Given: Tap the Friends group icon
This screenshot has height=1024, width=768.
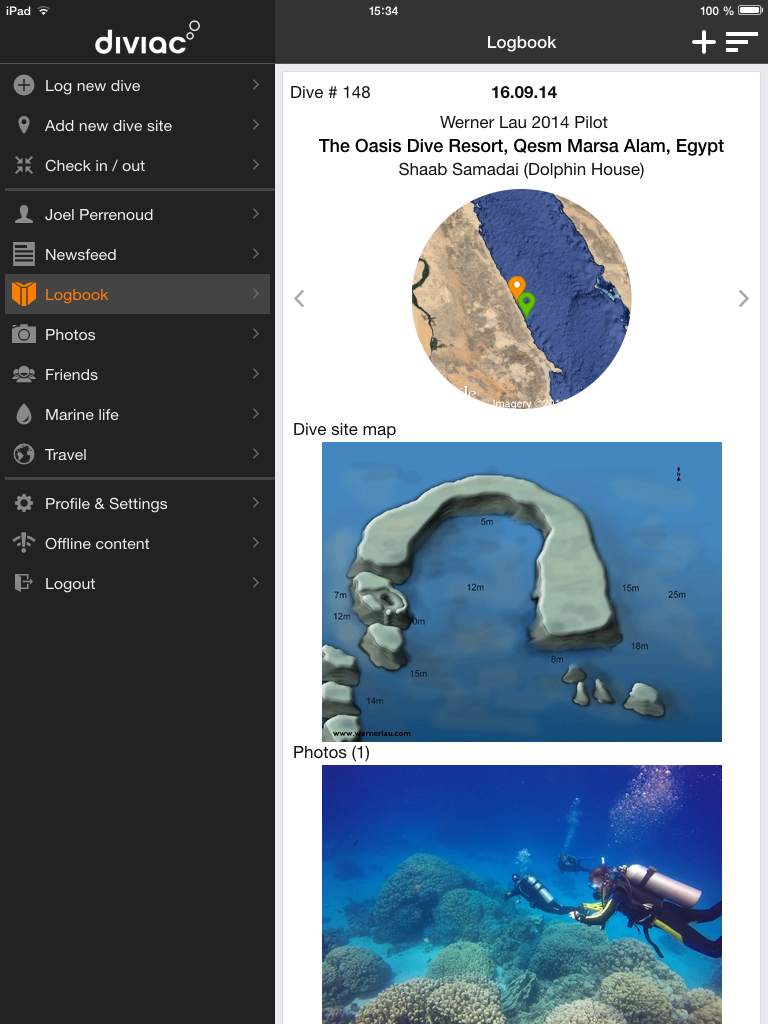Looking at the screenshot, I should 24,374.
